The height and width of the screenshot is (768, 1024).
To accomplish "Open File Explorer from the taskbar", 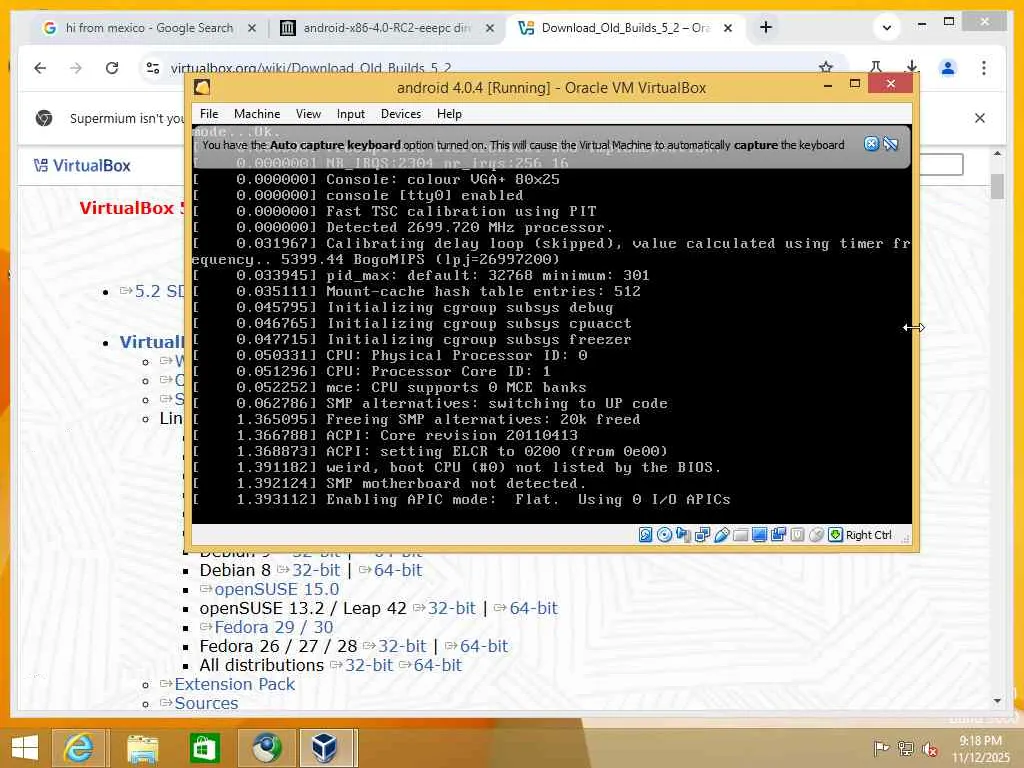I will click(142, 748).
